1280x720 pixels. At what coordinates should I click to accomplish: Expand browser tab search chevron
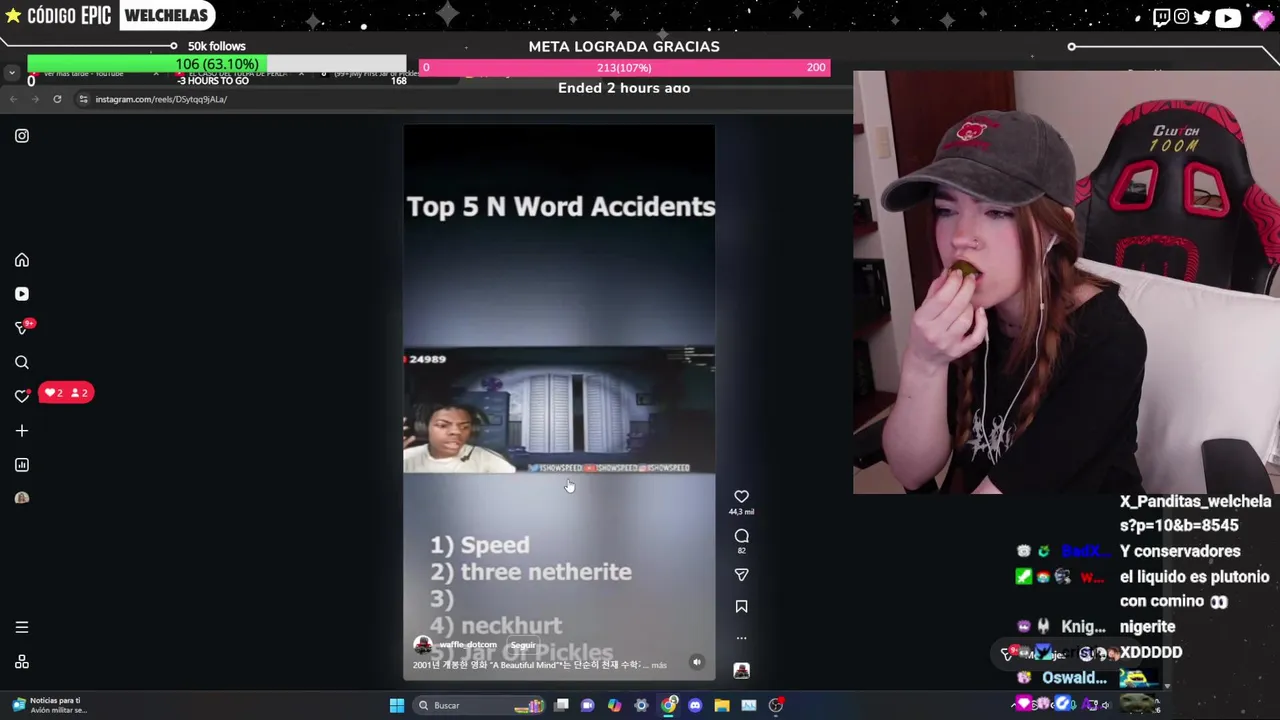[x=11, y=73]
